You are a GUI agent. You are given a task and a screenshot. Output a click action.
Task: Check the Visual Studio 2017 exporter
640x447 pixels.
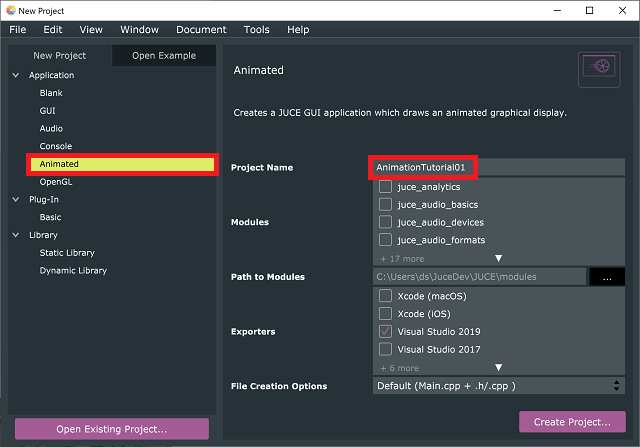385,349
